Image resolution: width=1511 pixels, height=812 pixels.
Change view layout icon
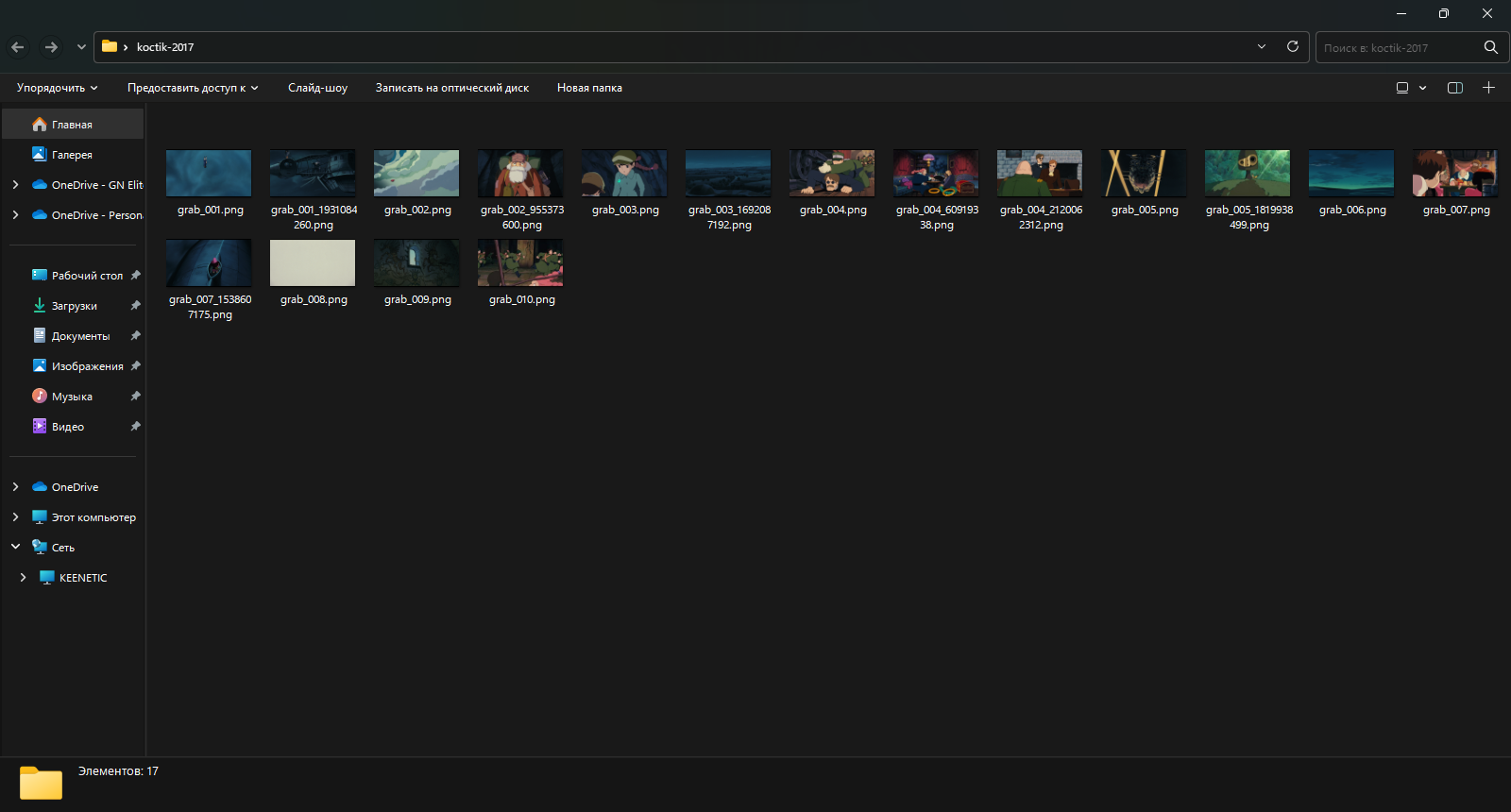(1402, 88)
